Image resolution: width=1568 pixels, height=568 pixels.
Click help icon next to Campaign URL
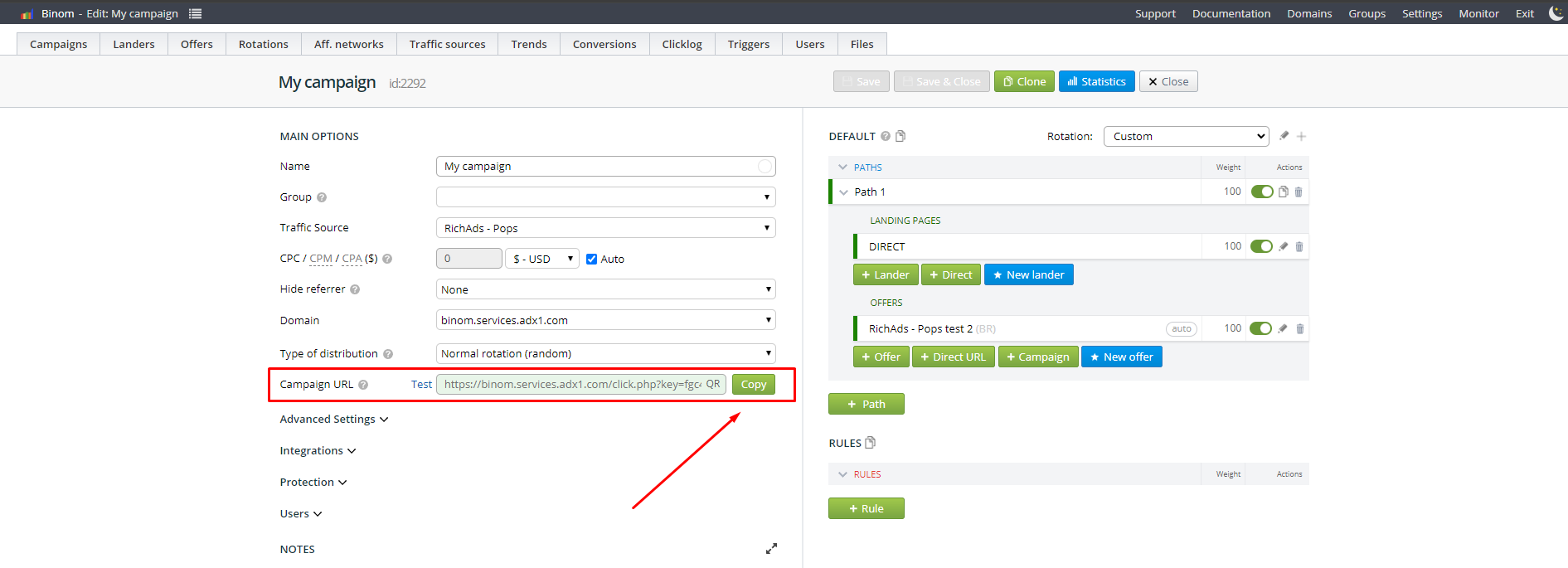[x=363, y=385]
